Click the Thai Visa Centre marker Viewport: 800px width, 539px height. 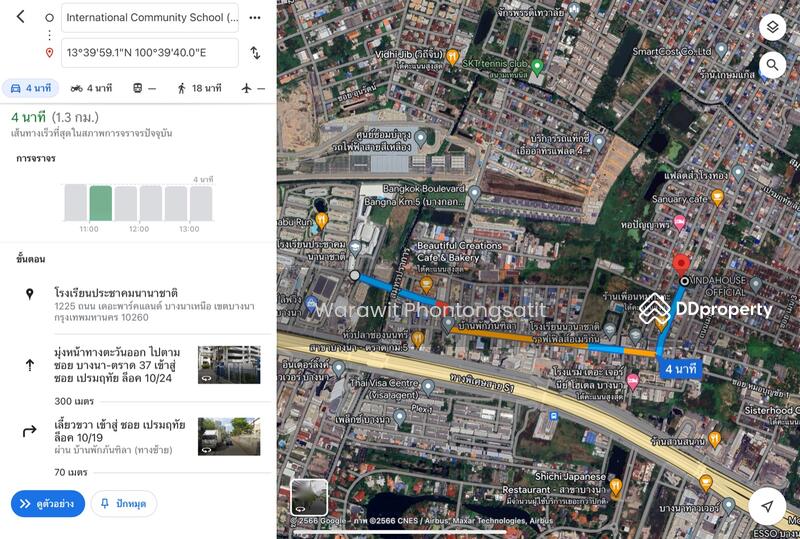coord(429,387)
